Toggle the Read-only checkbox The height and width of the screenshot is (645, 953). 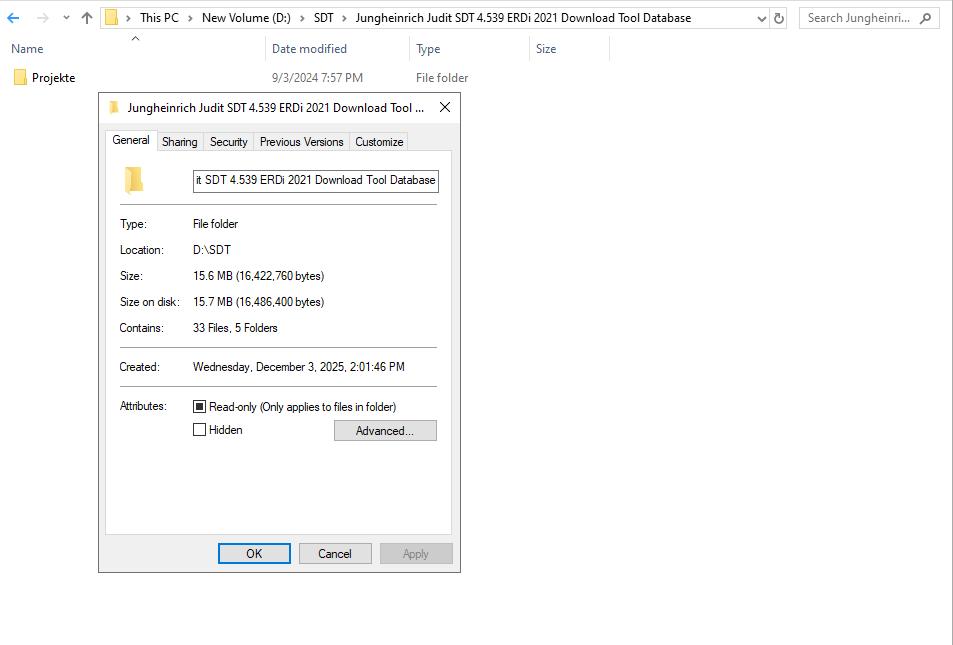[x=199, y=406]
